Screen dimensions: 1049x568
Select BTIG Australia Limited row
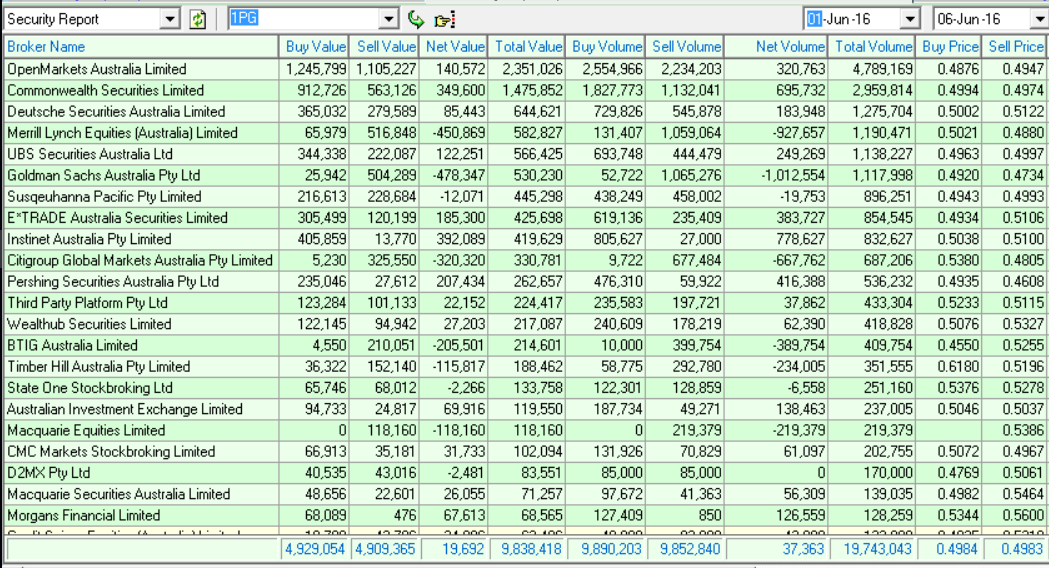(x=524, y=345)
